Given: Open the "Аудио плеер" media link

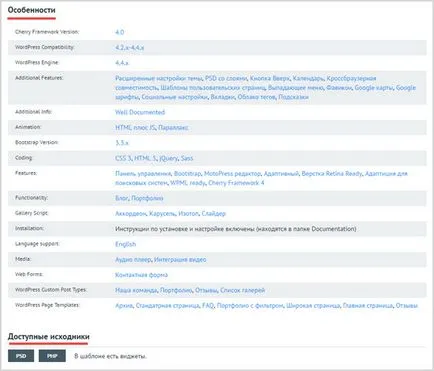Looking at the screenshot, I should pyautogui.click(x=133, y=260).
